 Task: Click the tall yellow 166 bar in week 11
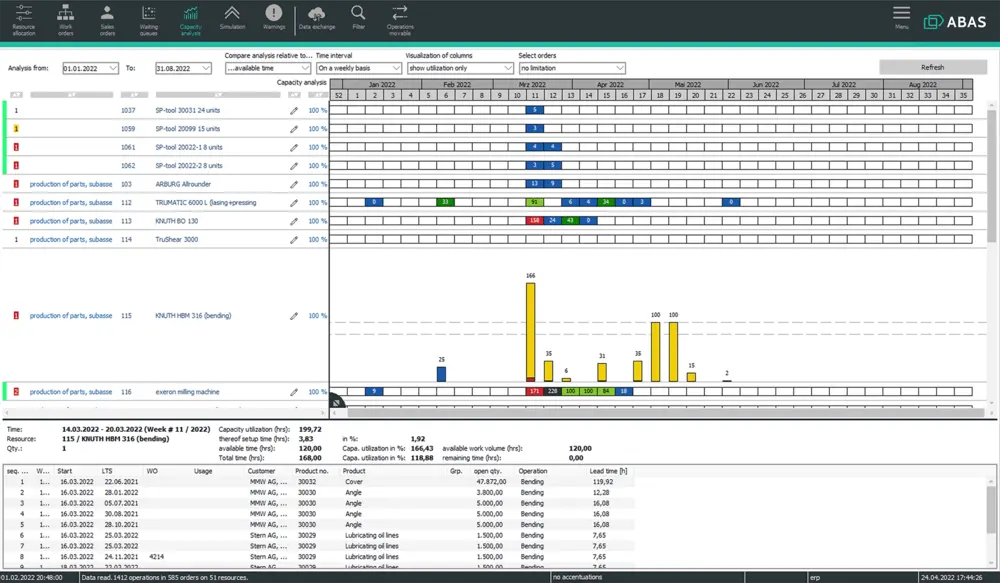click(x=531, y=332)
